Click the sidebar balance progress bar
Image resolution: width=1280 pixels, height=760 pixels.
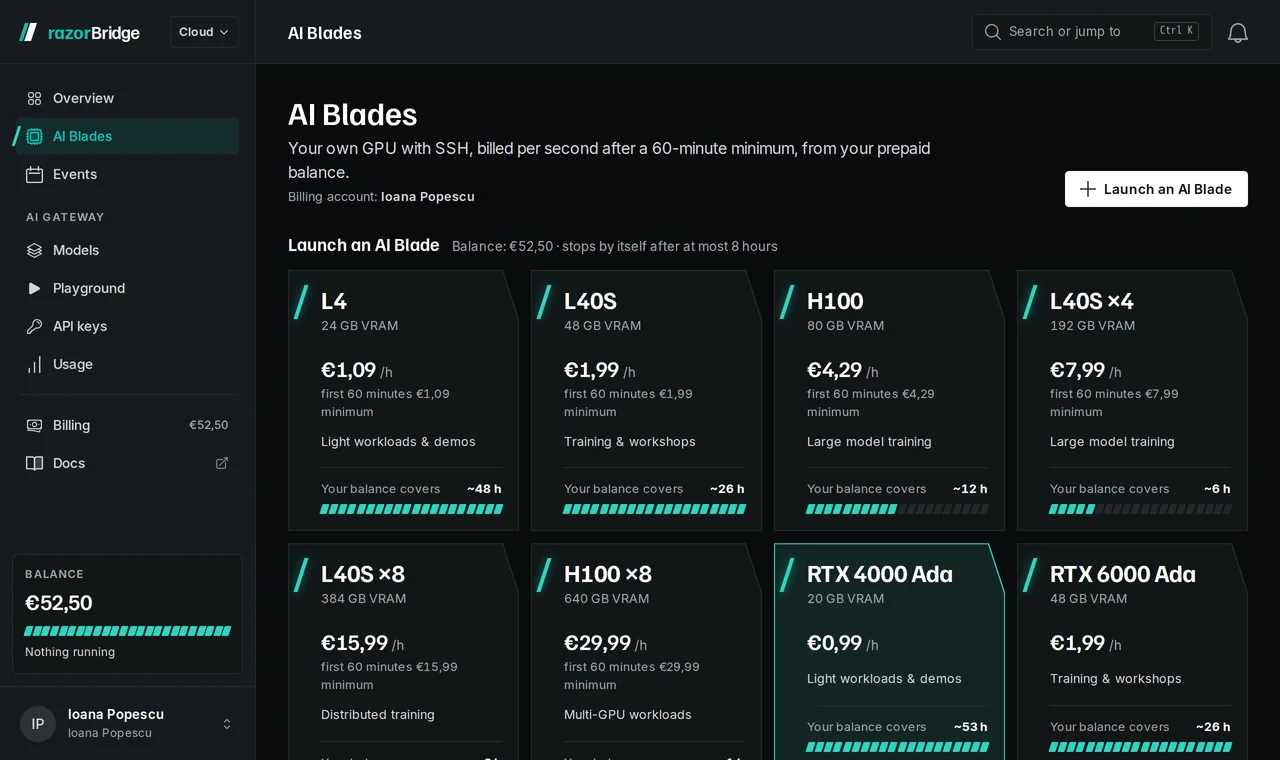click(x=127, y=631)
